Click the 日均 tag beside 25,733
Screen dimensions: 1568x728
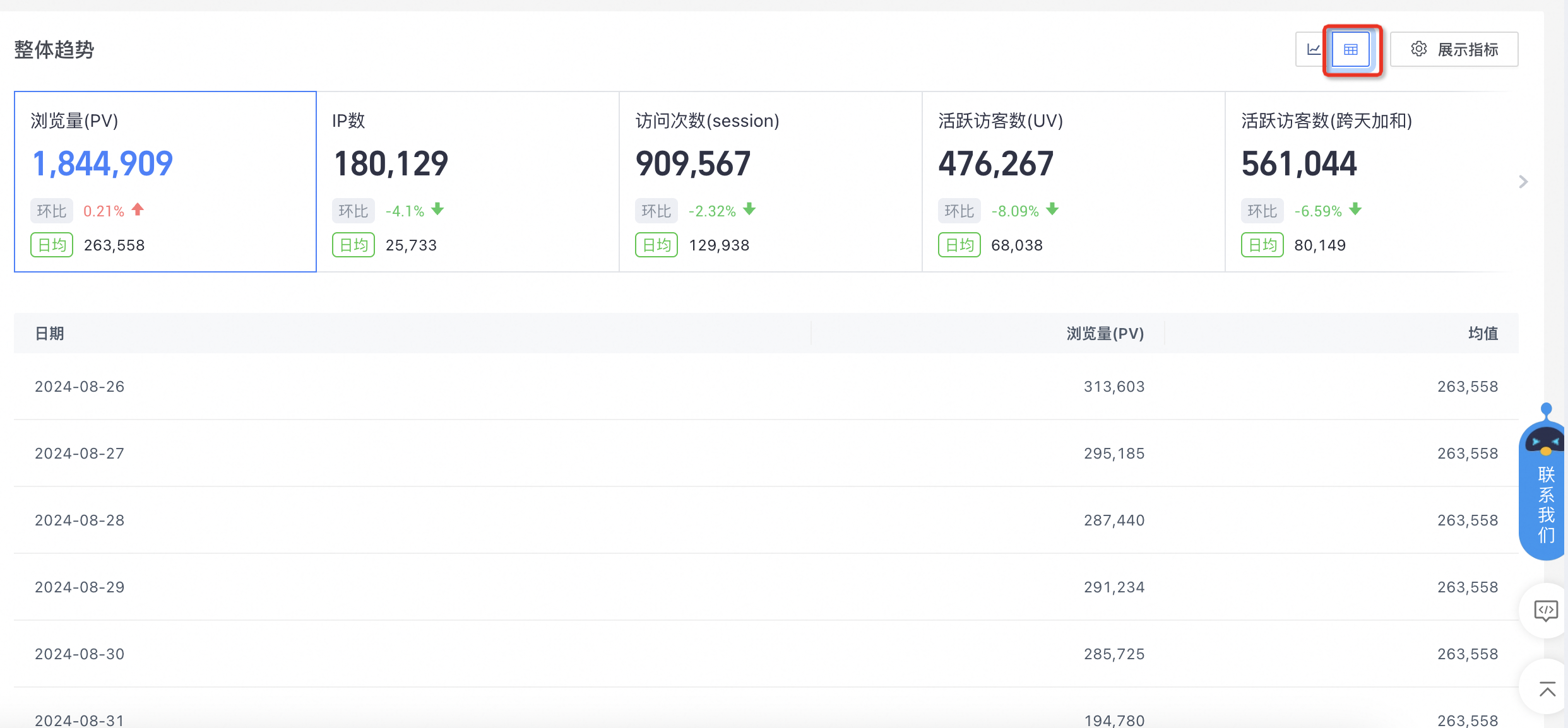353,245
